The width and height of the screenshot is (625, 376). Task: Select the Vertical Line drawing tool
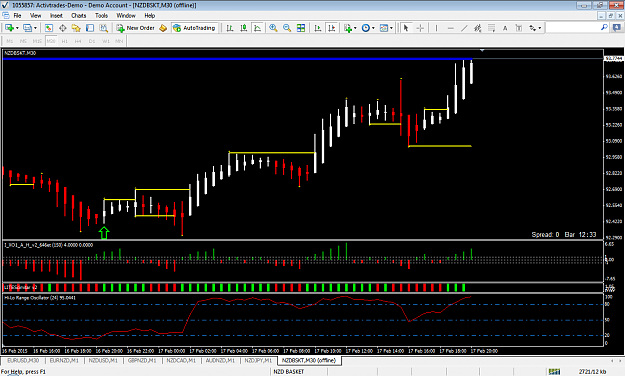tap(436, 28)
